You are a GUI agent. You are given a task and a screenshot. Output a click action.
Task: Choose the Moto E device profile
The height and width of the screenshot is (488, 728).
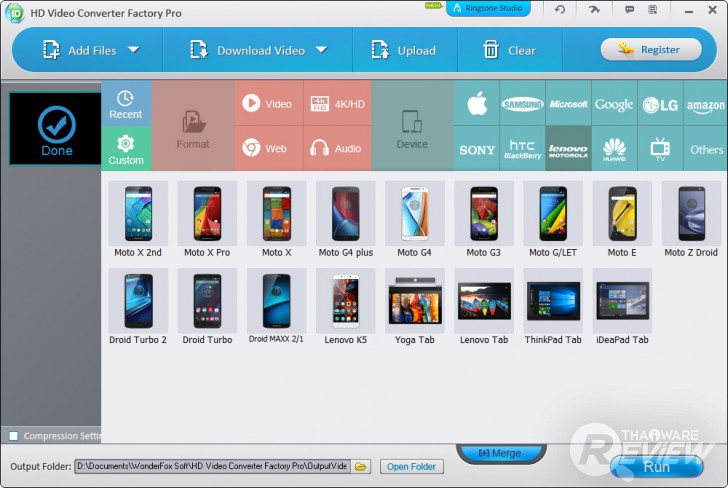[622, 220]
